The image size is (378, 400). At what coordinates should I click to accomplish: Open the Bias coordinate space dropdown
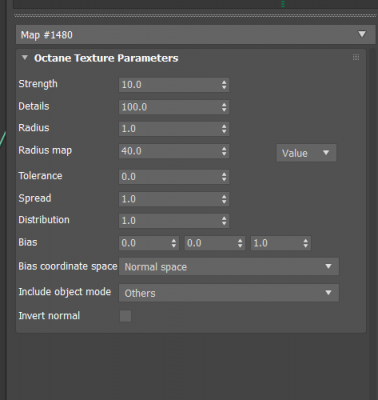click(229, 266)
